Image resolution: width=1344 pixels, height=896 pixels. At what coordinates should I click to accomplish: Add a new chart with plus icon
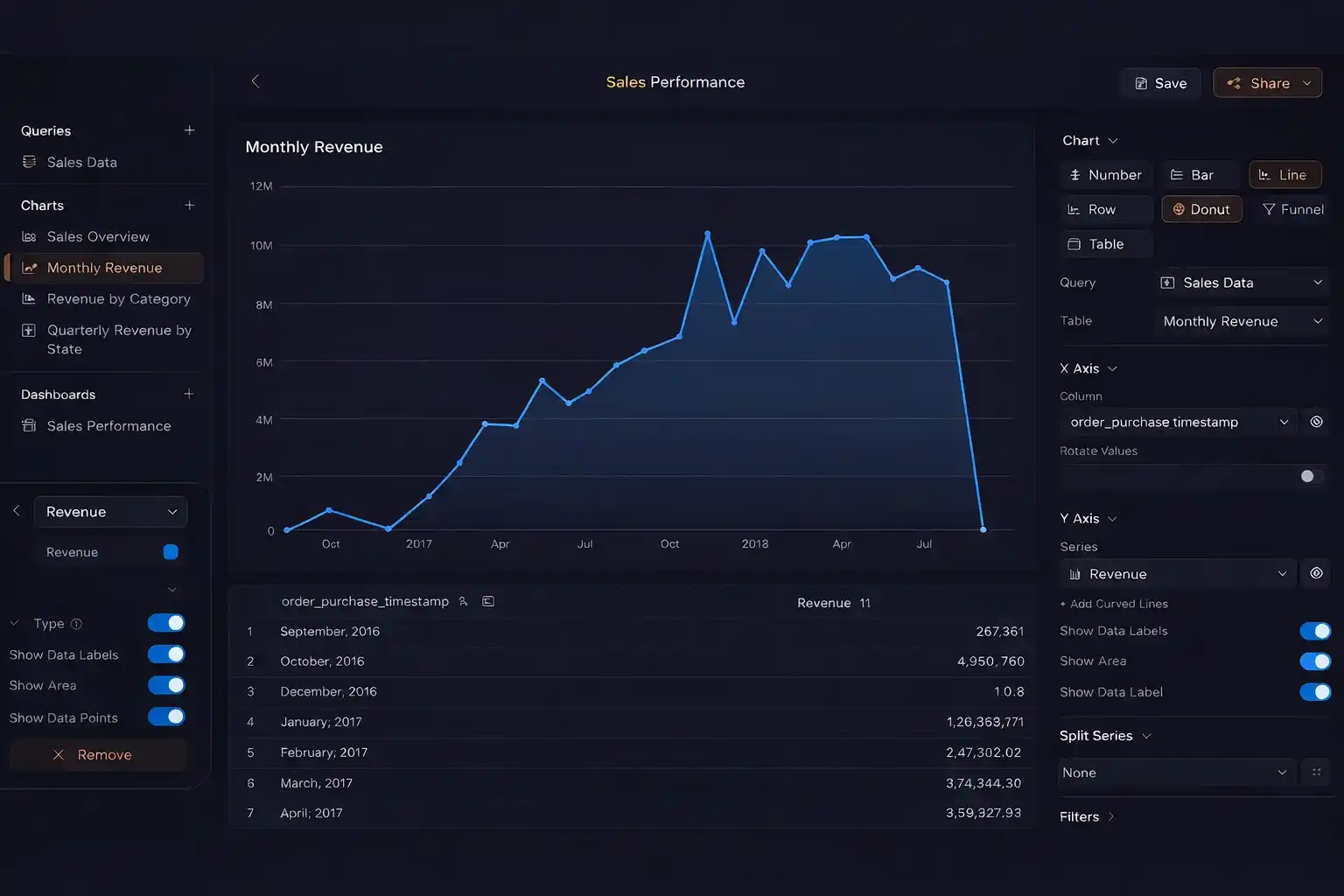click(189, 206)
